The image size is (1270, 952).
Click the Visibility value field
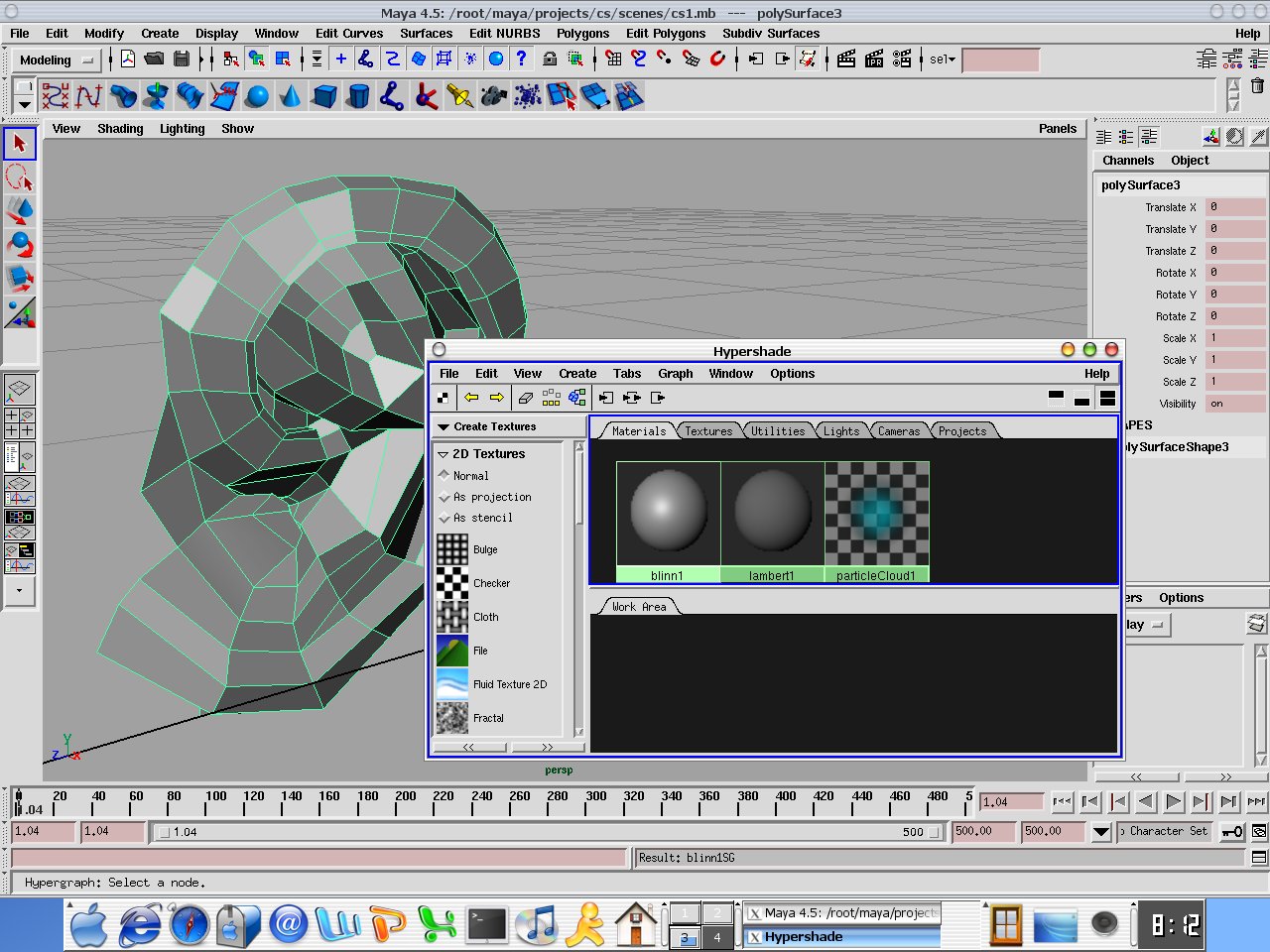[x=1235, y=404]
